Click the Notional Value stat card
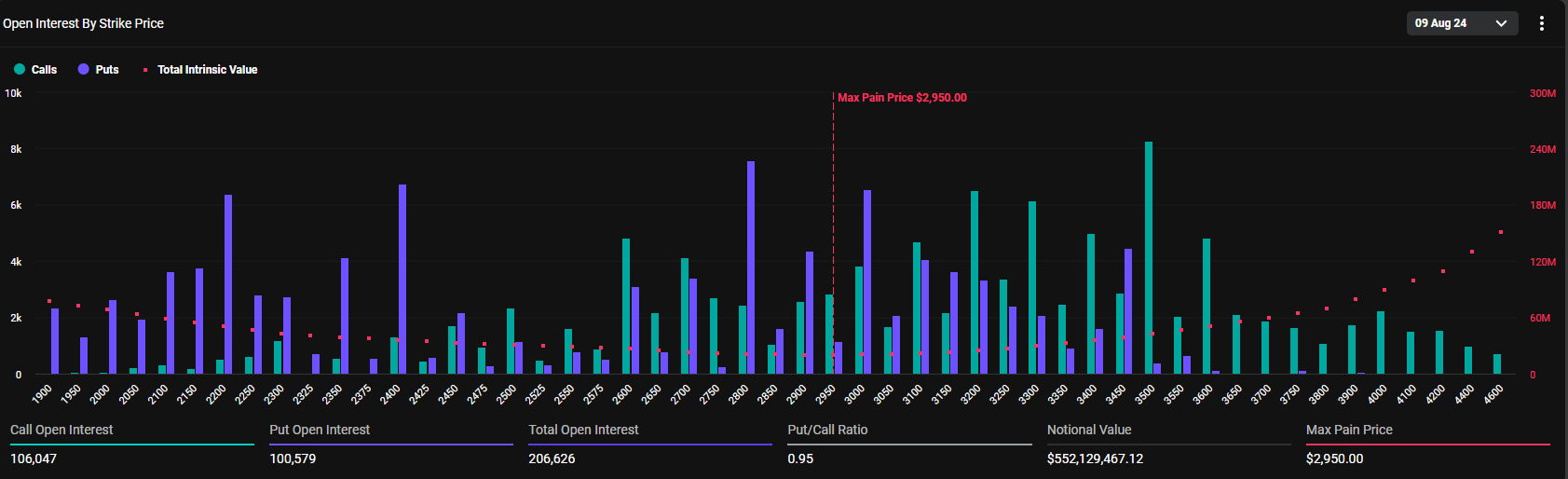1568x479 pixels. click(1168, 444)
